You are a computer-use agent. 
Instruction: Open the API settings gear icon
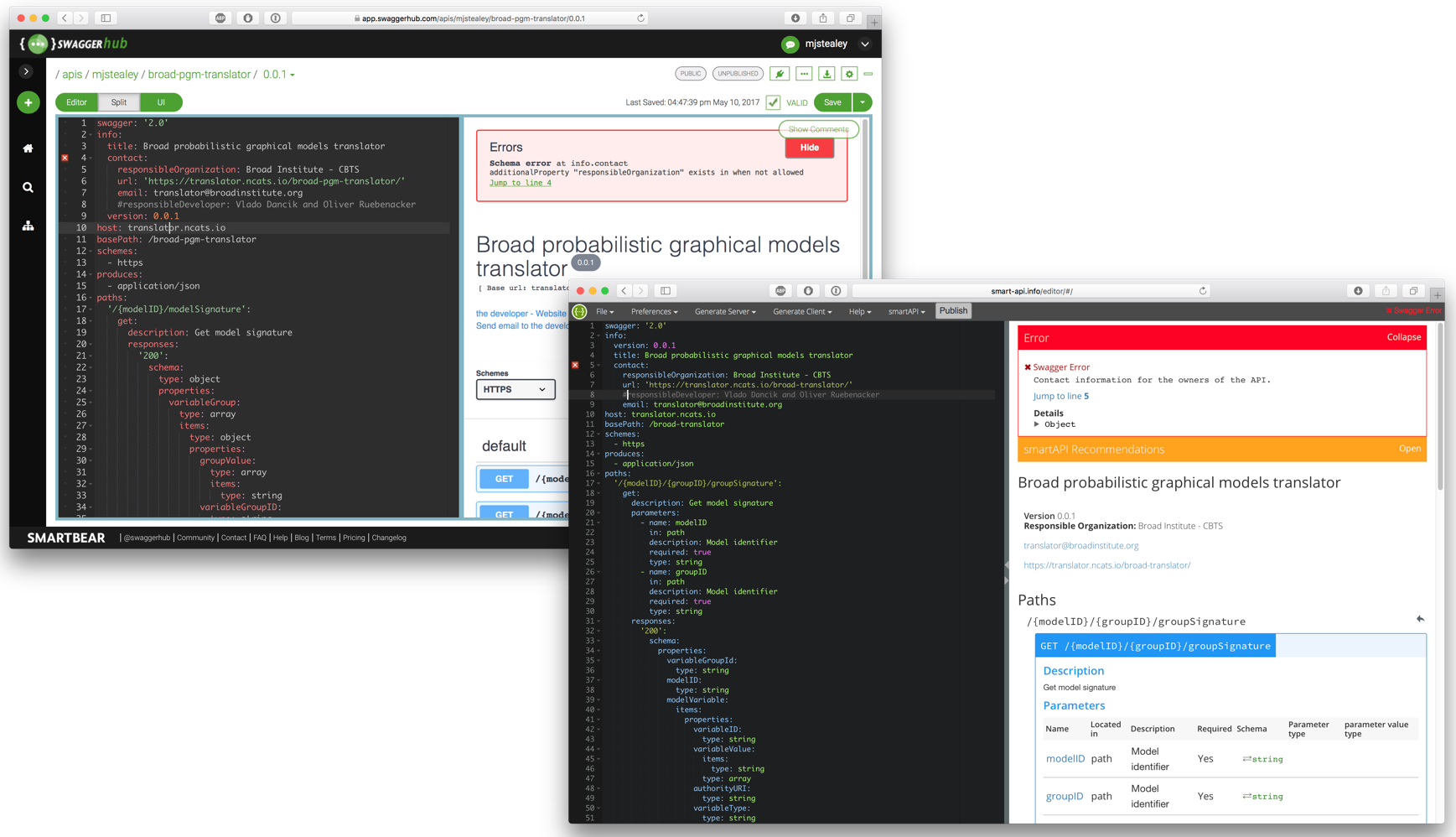(849, 74)
